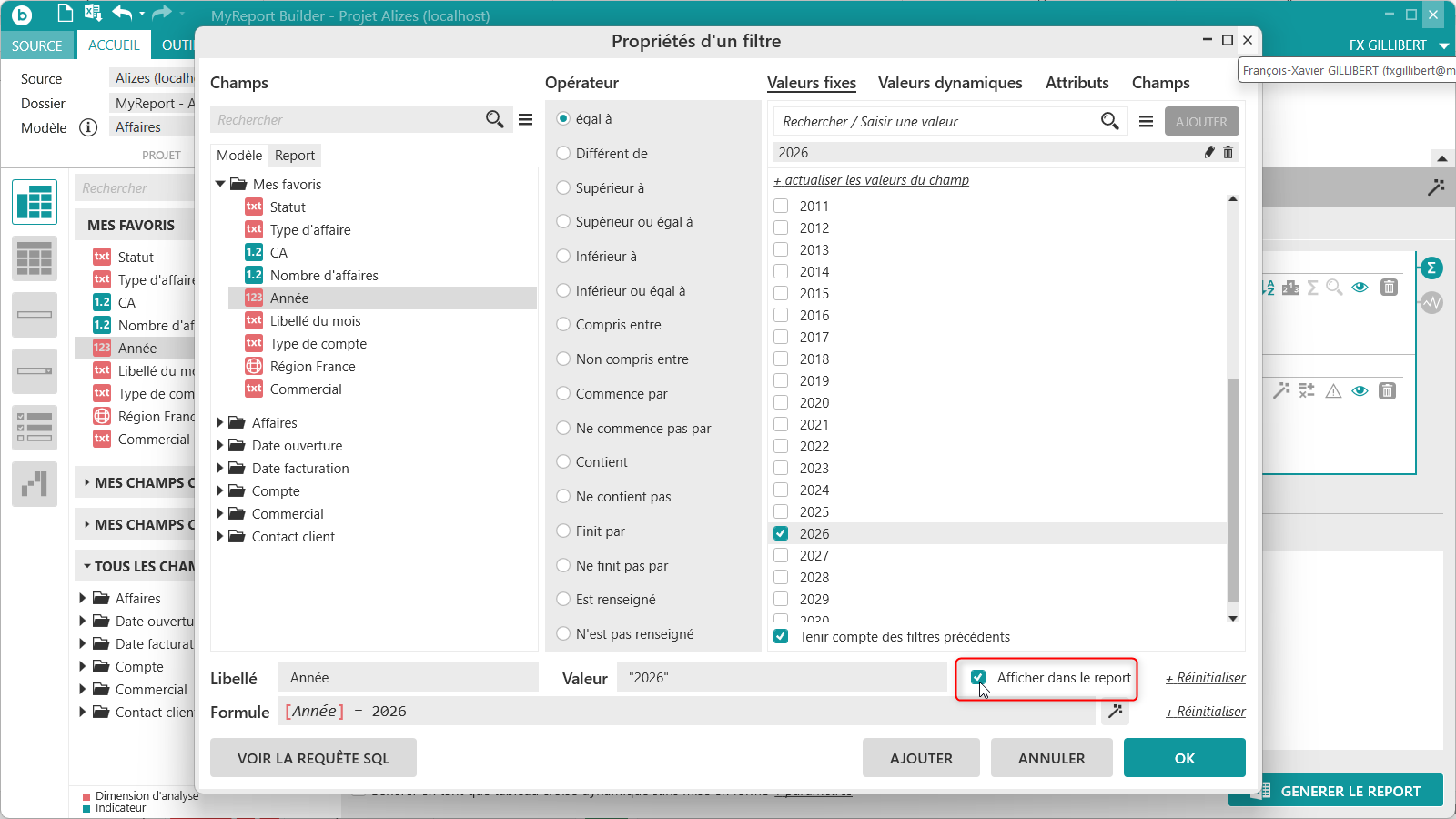Screen dimensions: 1456x819
Task: Select the table view icon in the left sidebar
Action: click(x=35, y=202)
